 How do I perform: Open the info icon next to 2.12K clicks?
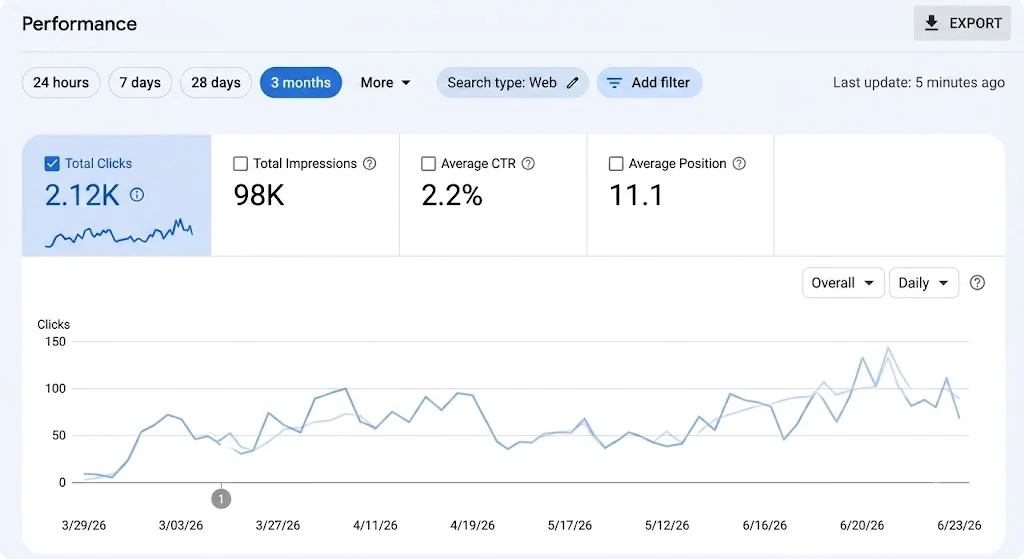[x=136, y=195]
